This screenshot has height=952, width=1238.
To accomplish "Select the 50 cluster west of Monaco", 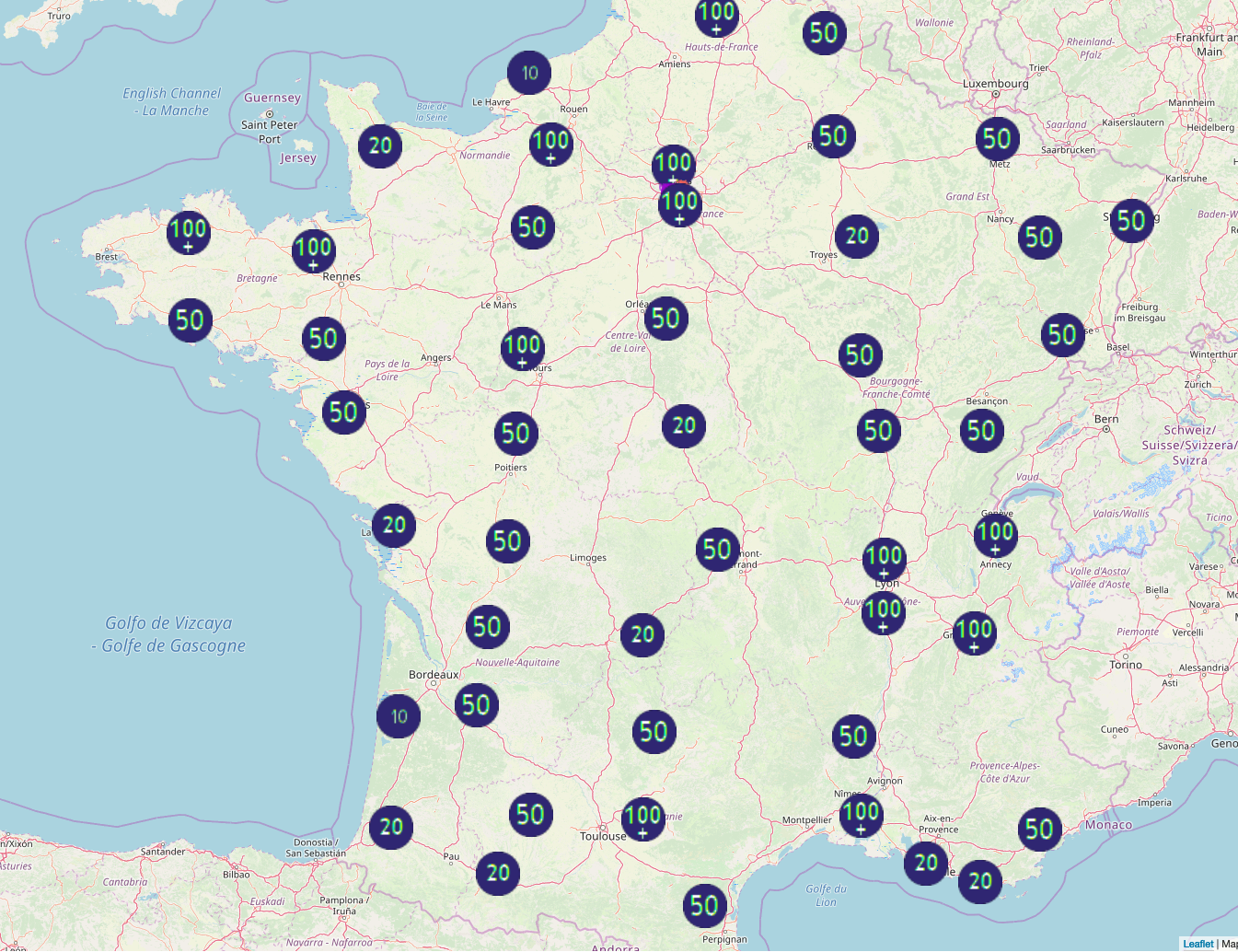I will (1039, 829).
